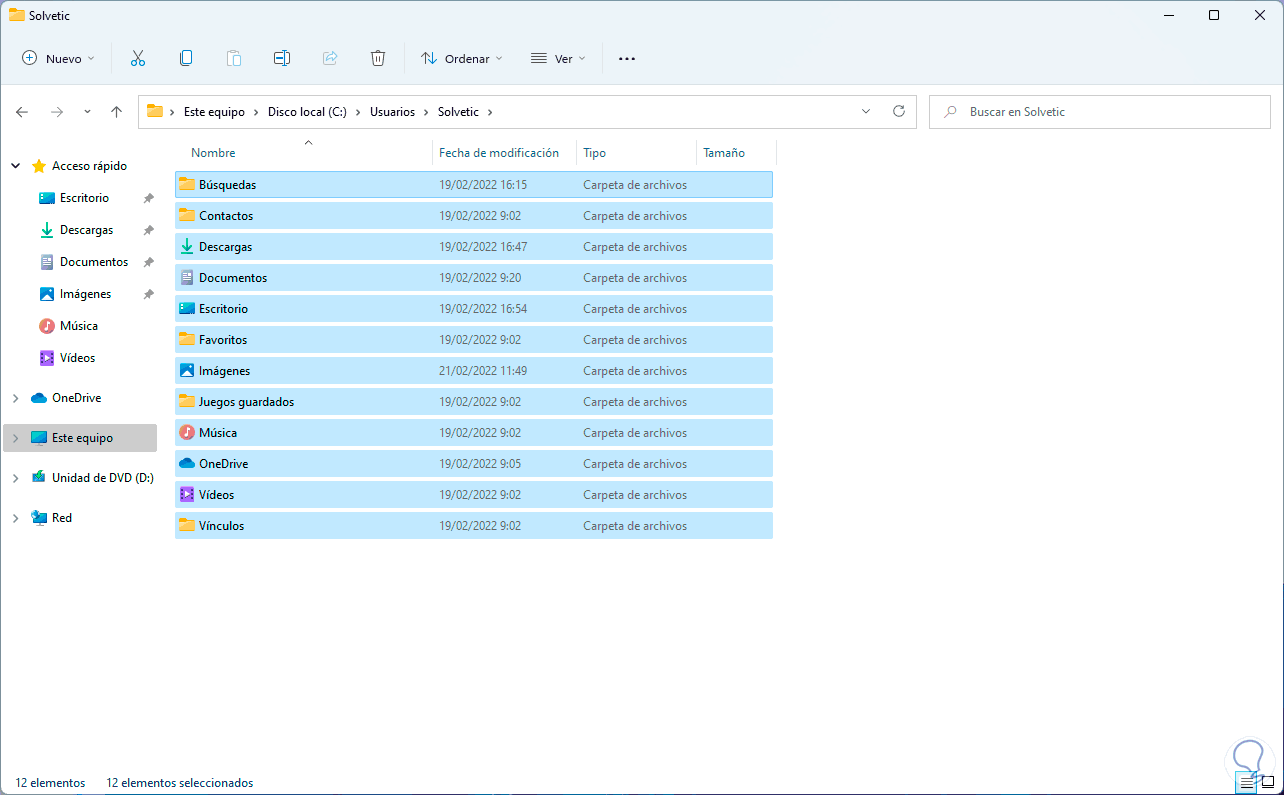The height and width of the screenshot is (795, 1284).
Task: Click the Copy icon in toolbar
Action: (186, 59)
